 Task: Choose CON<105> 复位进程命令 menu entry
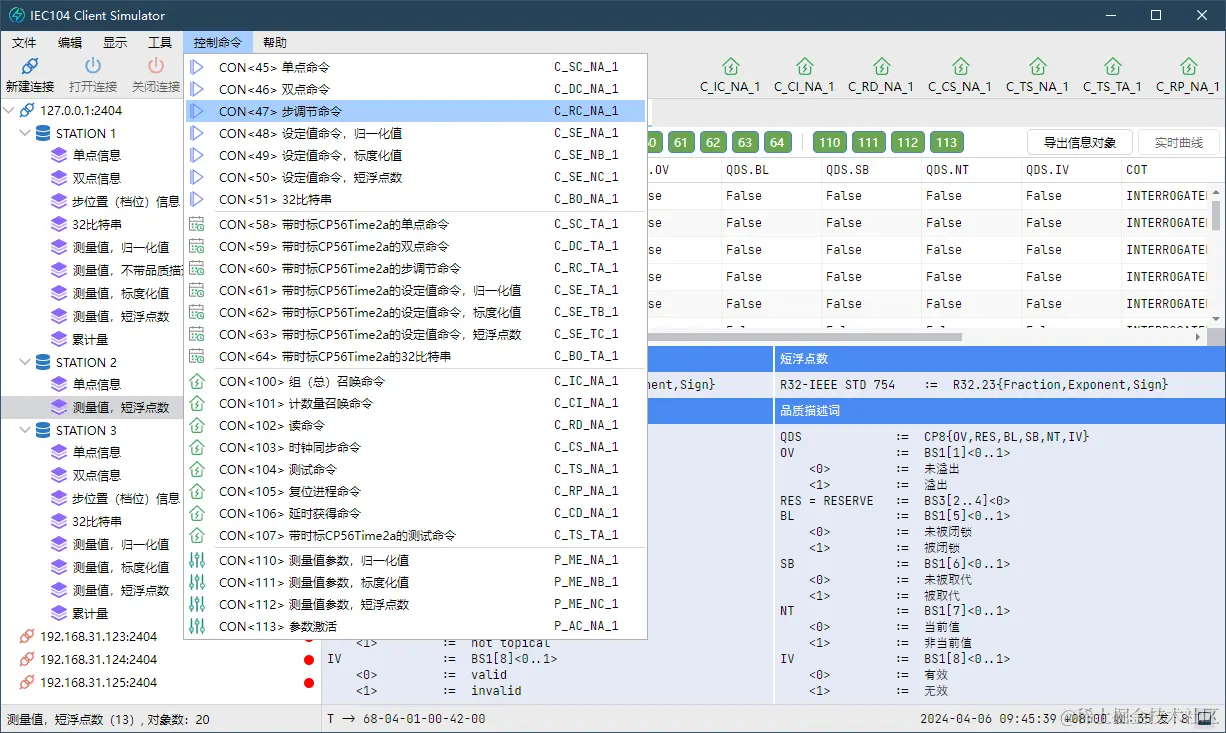click(415, 491)
